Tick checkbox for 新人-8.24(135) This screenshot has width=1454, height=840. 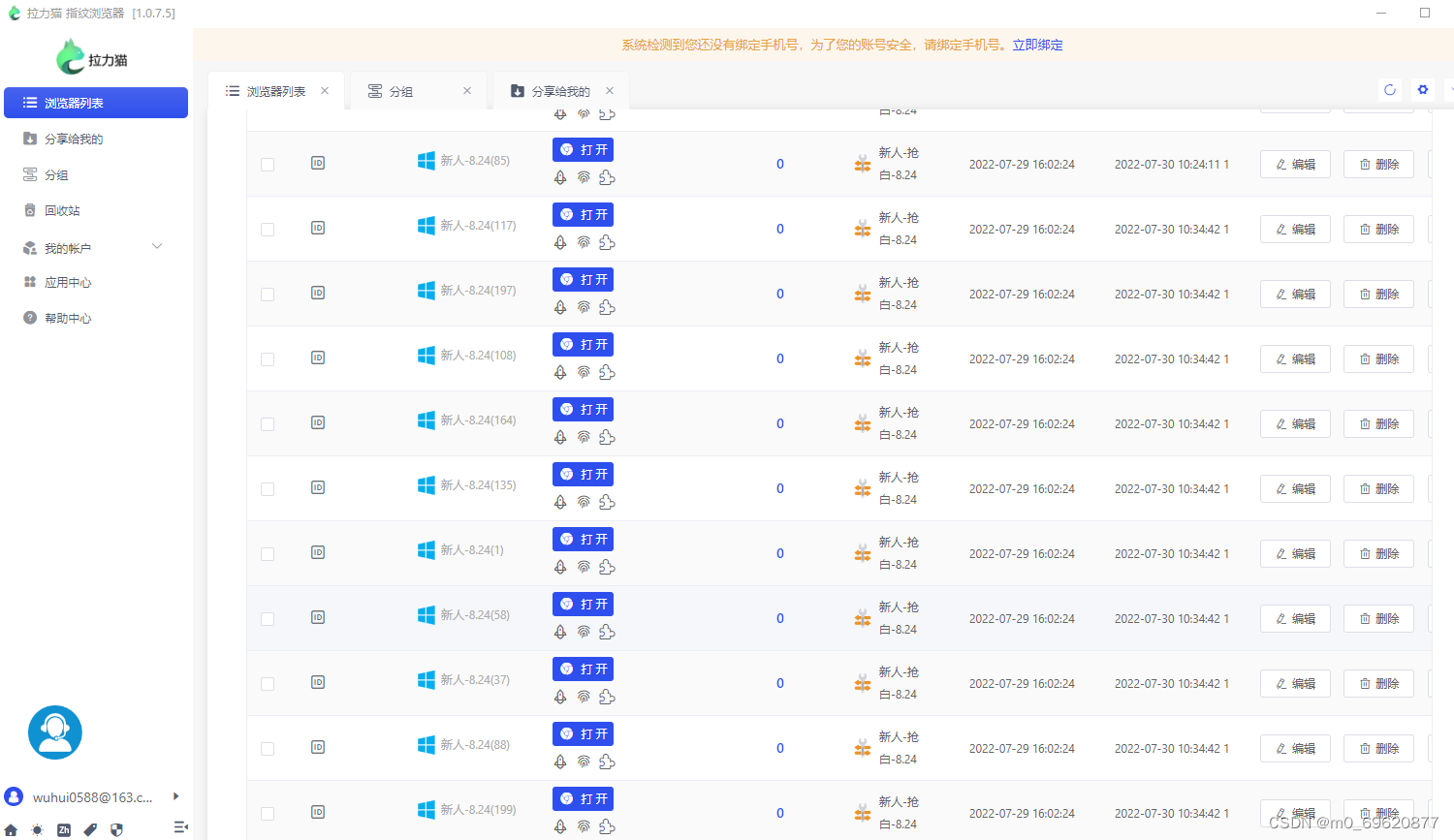click(268, 489)
